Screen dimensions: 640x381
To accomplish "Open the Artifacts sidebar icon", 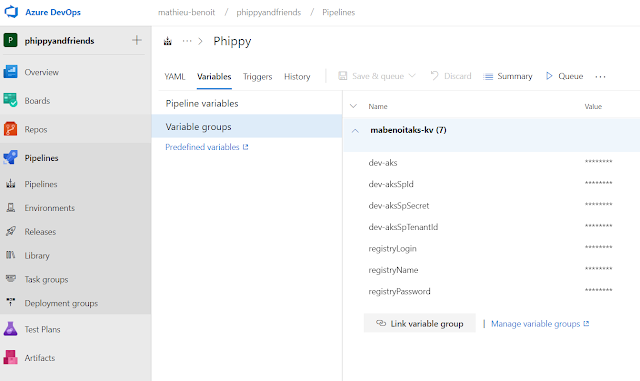I will (10, 357).
